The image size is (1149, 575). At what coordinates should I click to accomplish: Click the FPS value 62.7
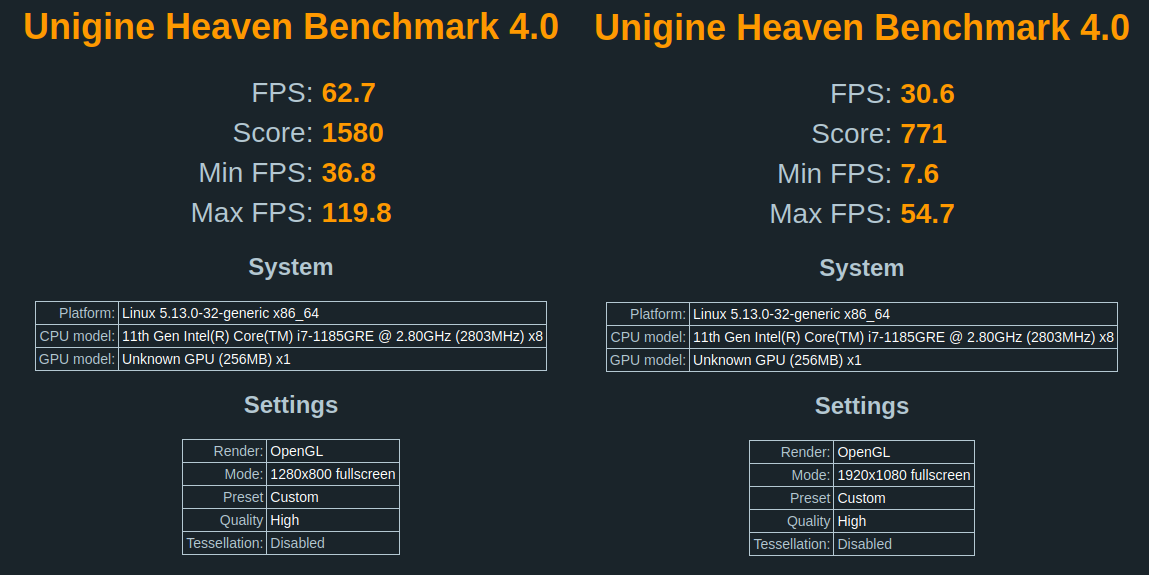coord(349,93)
